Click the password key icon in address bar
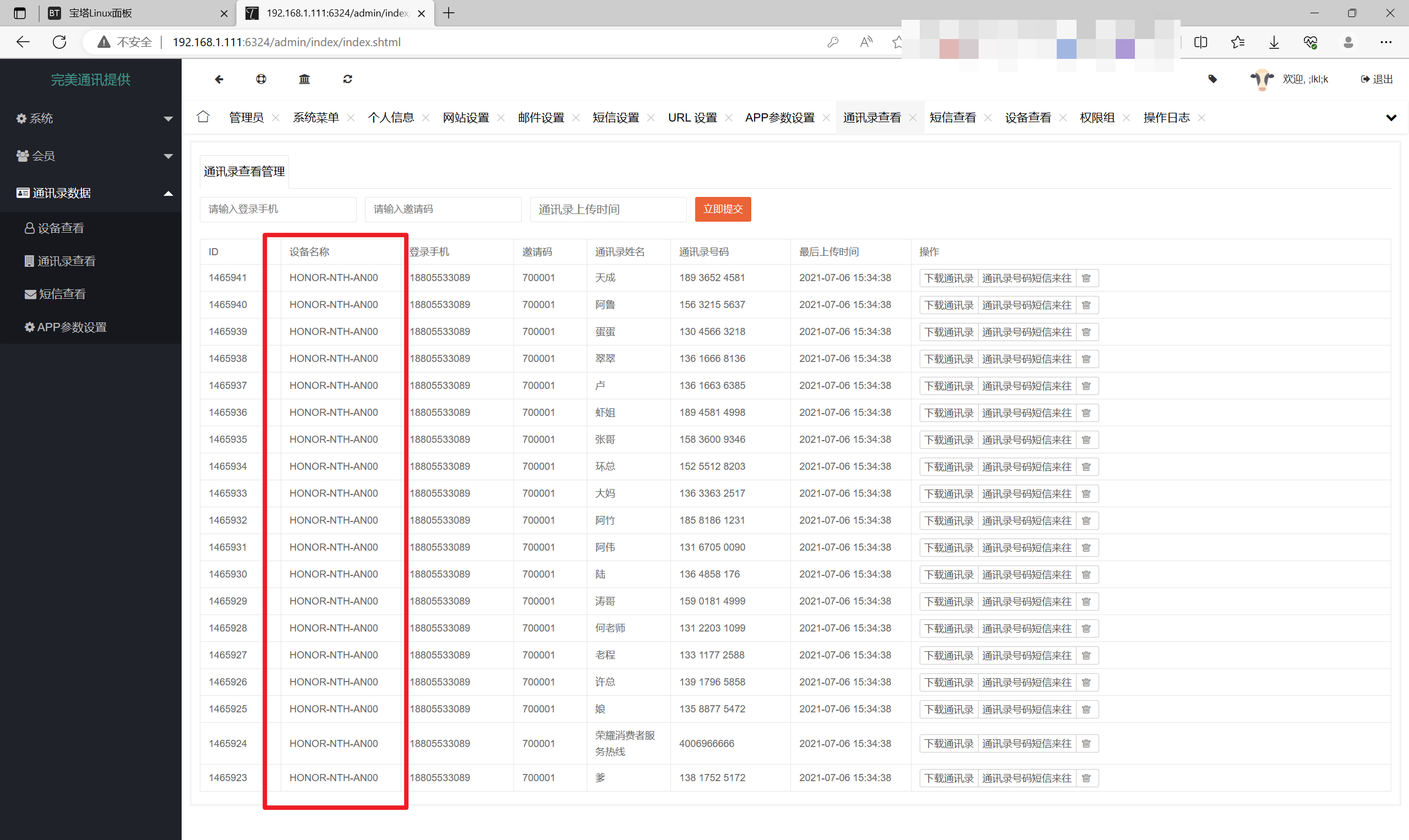The image size is (1409, 840). click(x=833, y=42)
